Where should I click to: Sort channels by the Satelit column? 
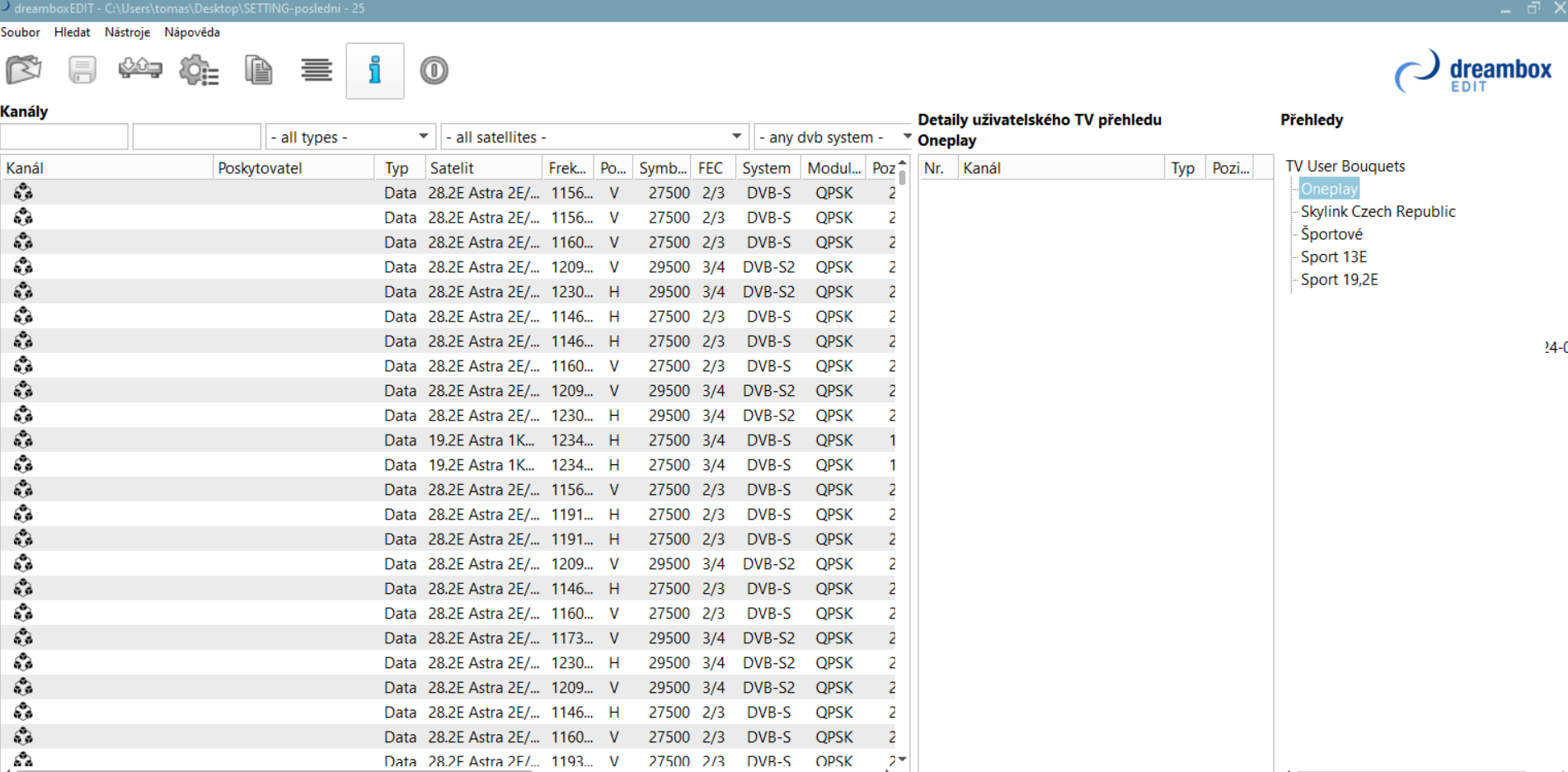click(483, 168)
